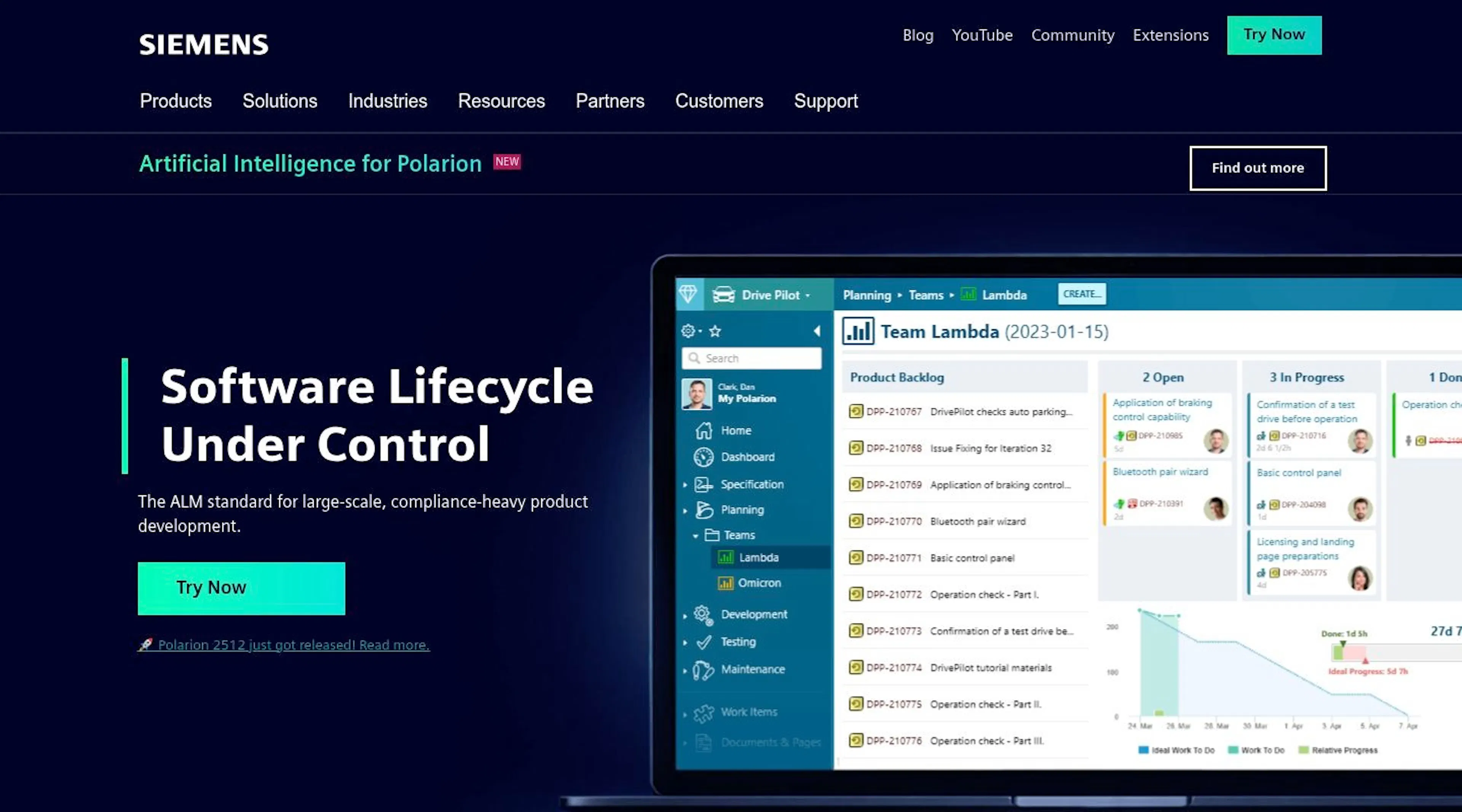Click the Planning icon in sidebar

coord(704,510)
